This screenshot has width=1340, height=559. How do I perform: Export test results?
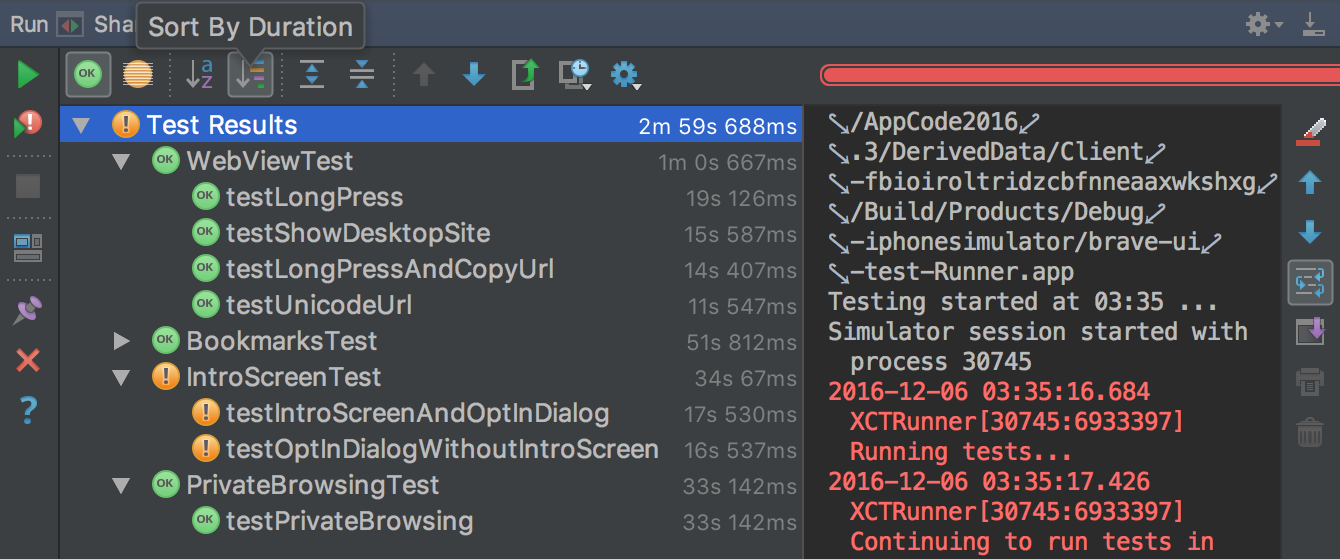(524, 74)
